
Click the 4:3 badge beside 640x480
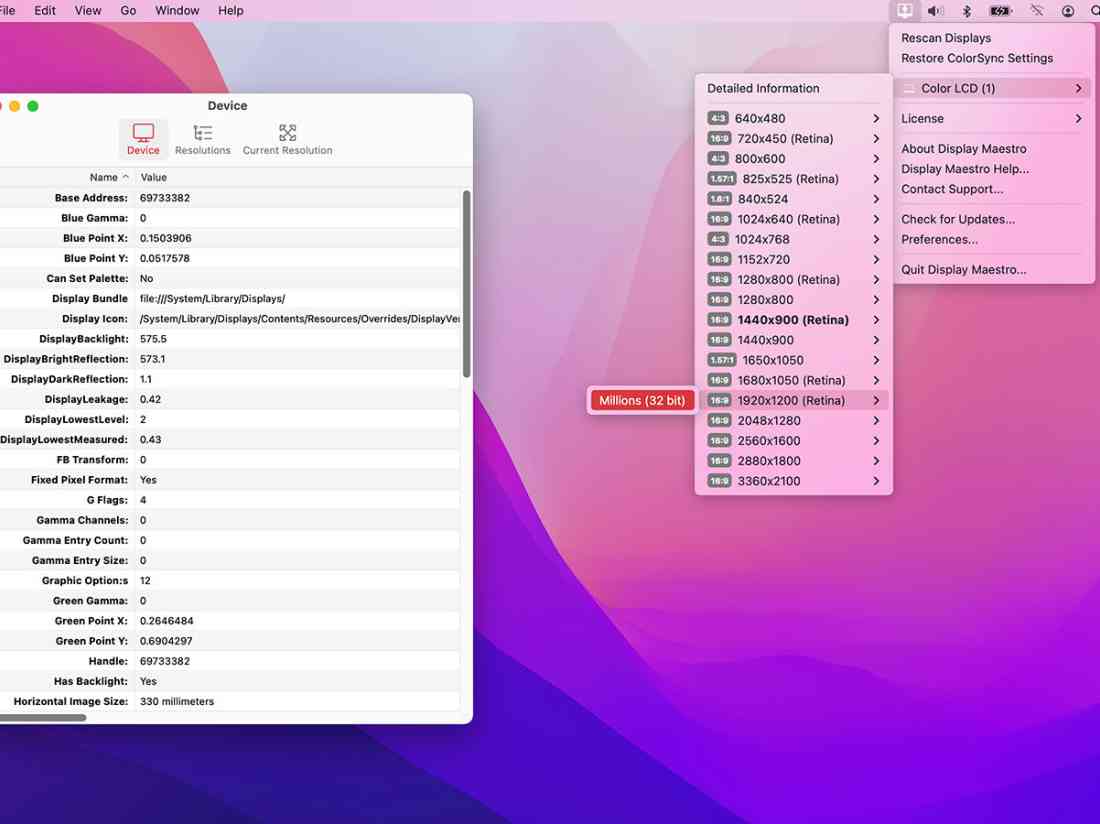[x=719, y=118]
